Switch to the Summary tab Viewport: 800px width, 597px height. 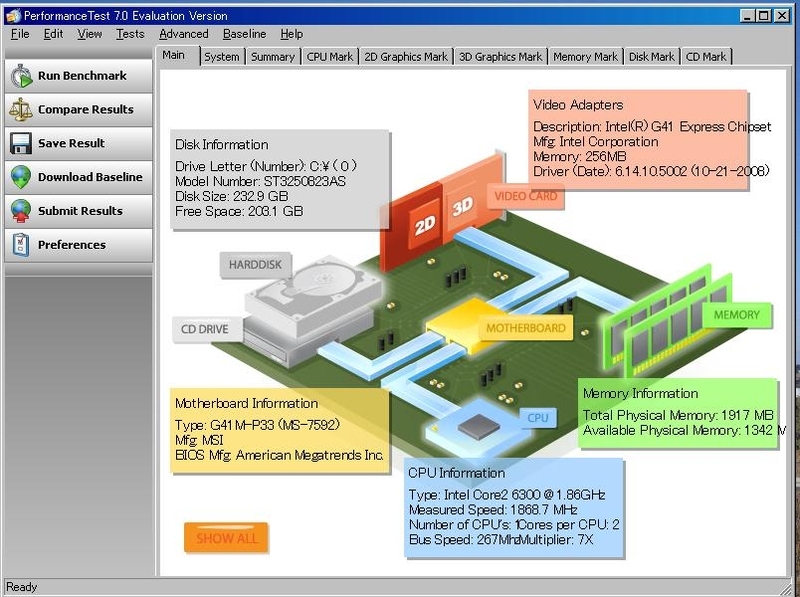273,57
